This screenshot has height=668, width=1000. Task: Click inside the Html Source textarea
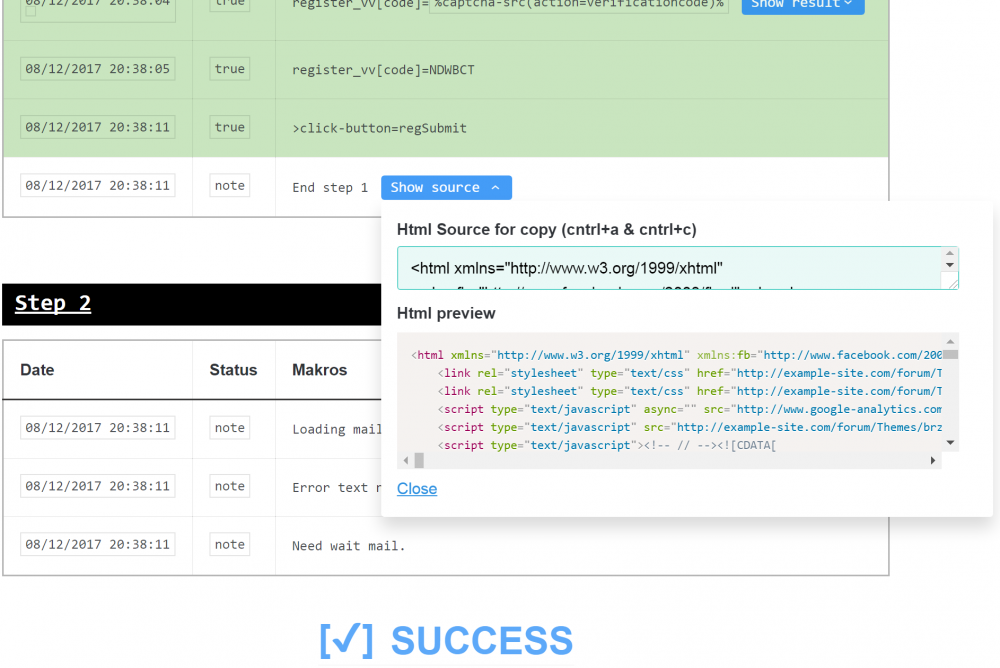click(670, 268)
